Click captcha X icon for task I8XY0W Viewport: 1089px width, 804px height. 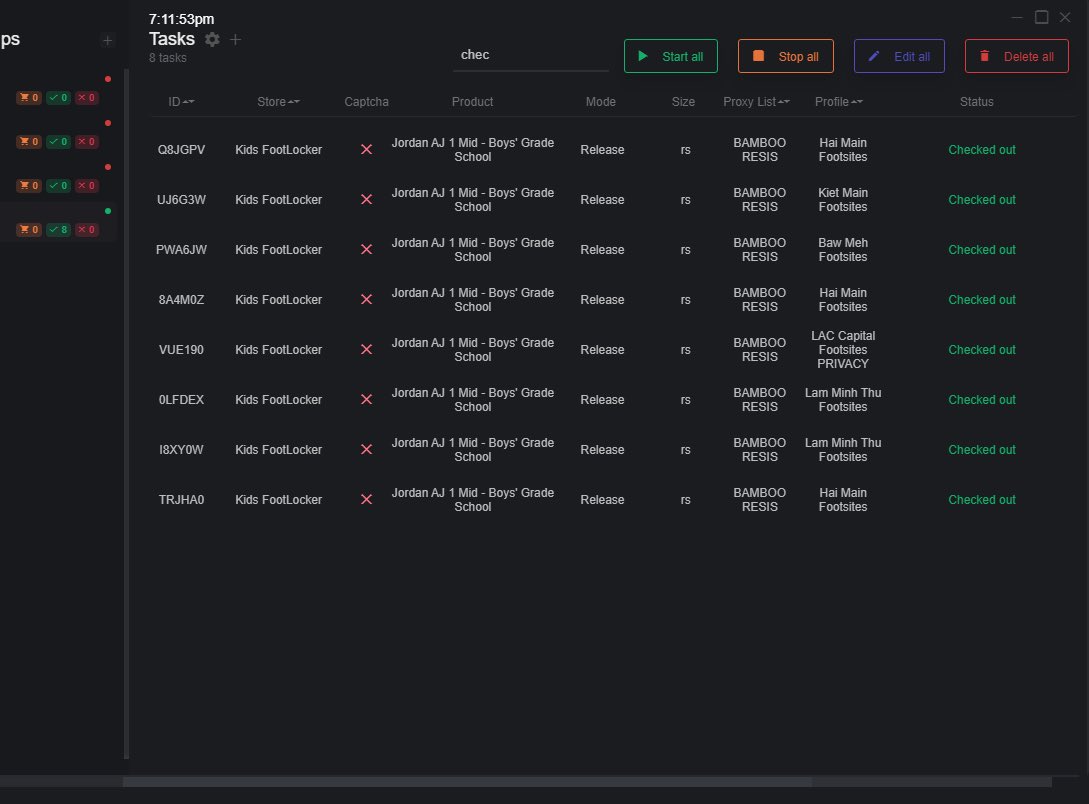tap(367, 449)
